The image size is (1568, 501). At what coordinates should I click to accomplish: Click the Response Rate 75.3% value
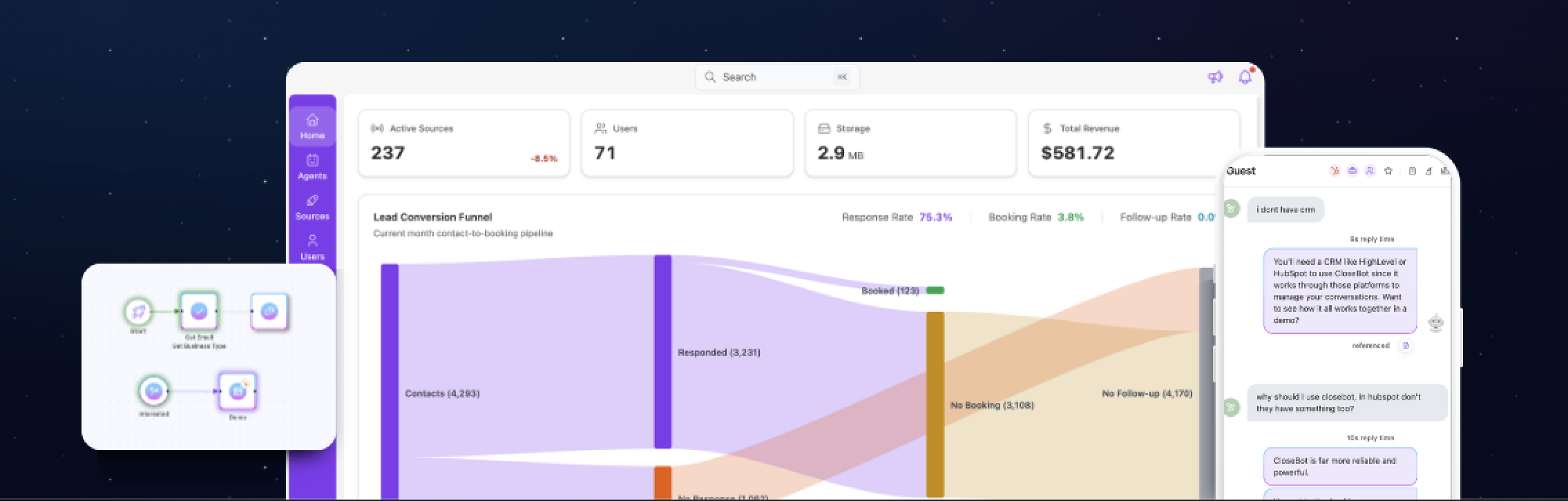935,217
